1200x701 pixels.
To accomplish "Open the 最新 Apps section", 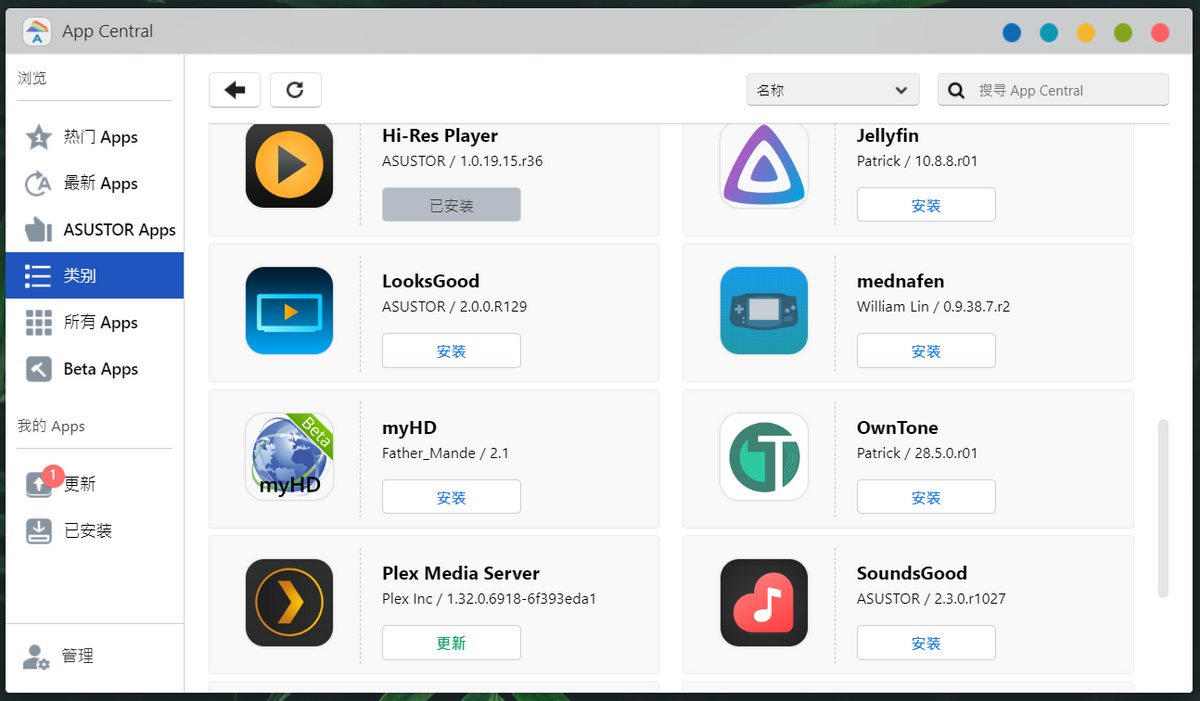I will (94, 183).
